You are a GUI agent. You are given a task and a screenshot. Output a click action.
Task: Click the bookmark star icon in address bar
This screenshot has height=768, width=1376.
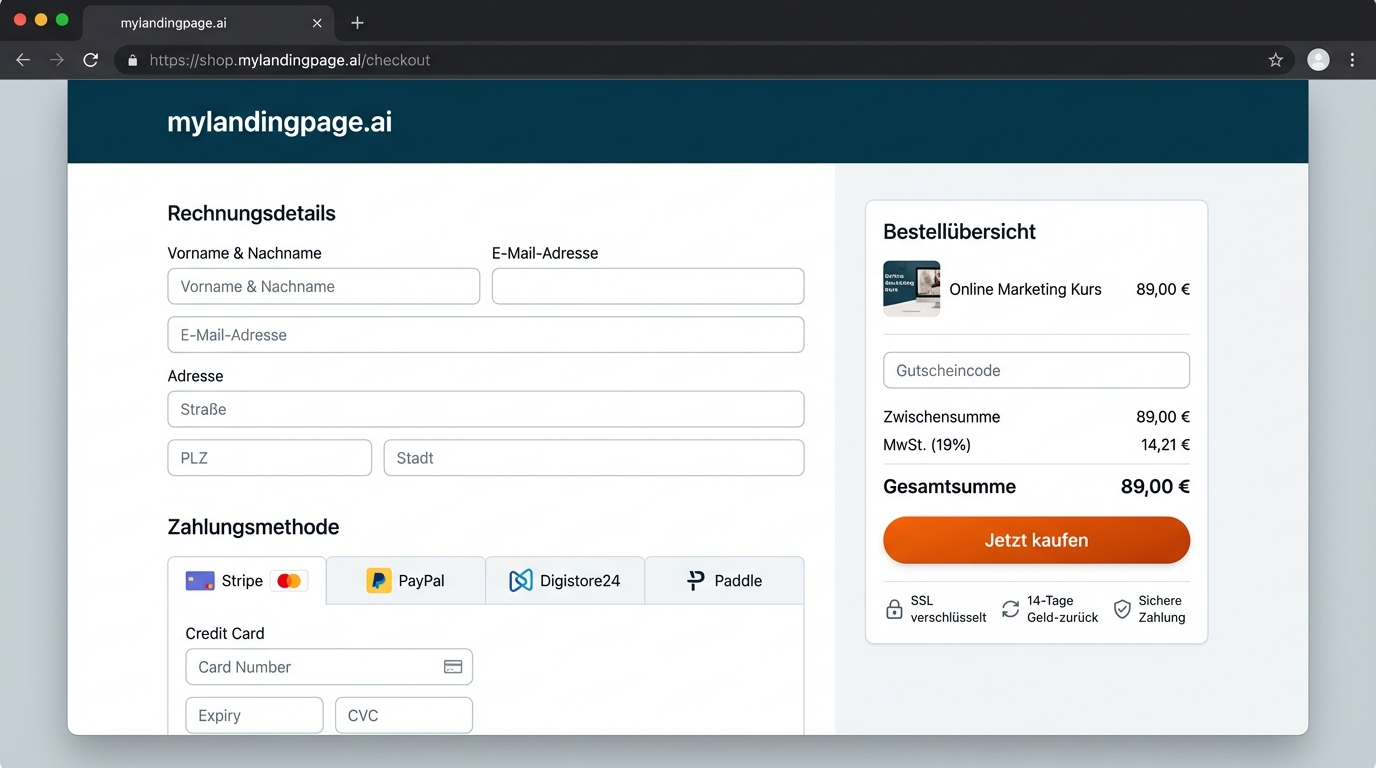(x=1275, y=60)
